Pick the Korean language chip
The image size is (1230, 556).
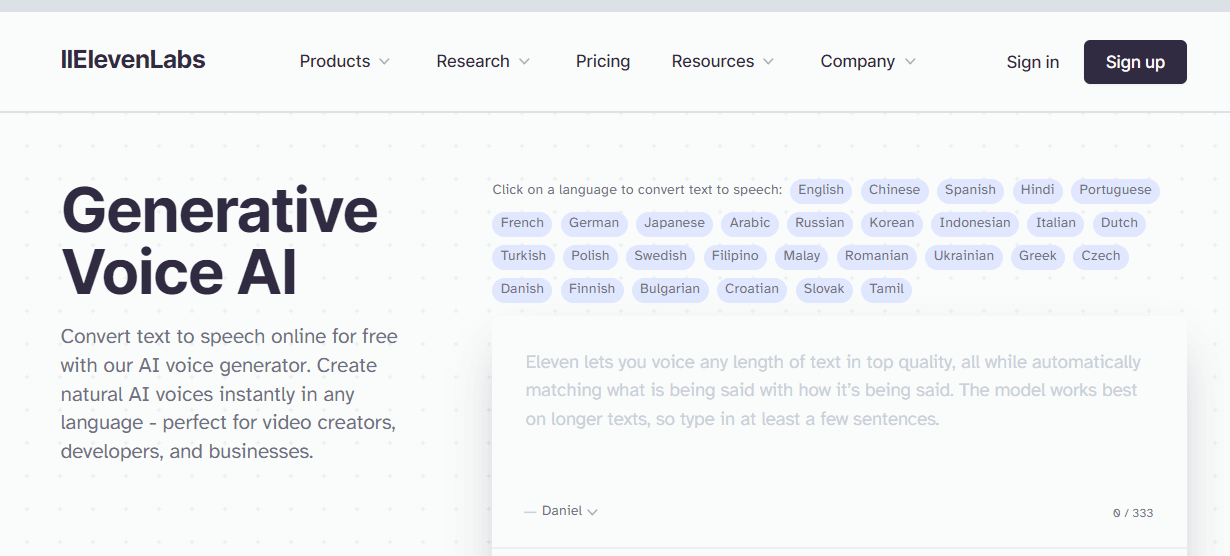892,223
